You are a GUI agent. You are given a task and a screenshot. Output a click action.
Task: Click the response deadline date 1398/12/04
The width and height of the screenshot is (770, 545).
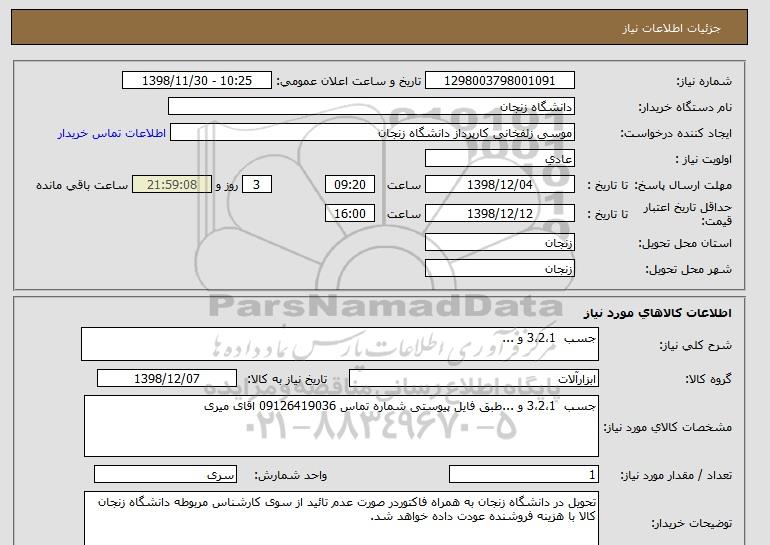click(x=499, y=185)
